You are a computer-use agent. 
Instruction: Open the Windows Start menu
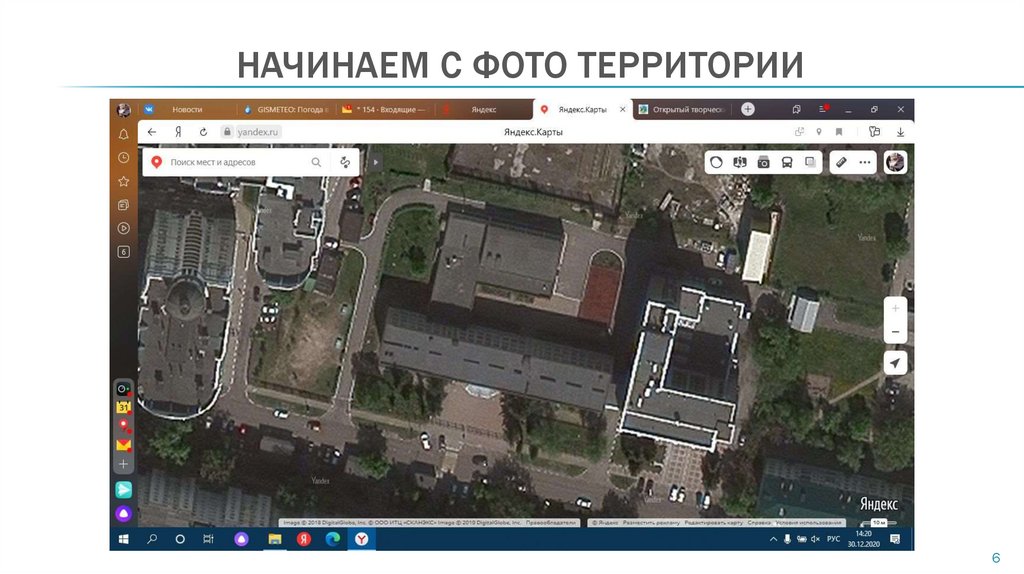(x=124, y=539)
